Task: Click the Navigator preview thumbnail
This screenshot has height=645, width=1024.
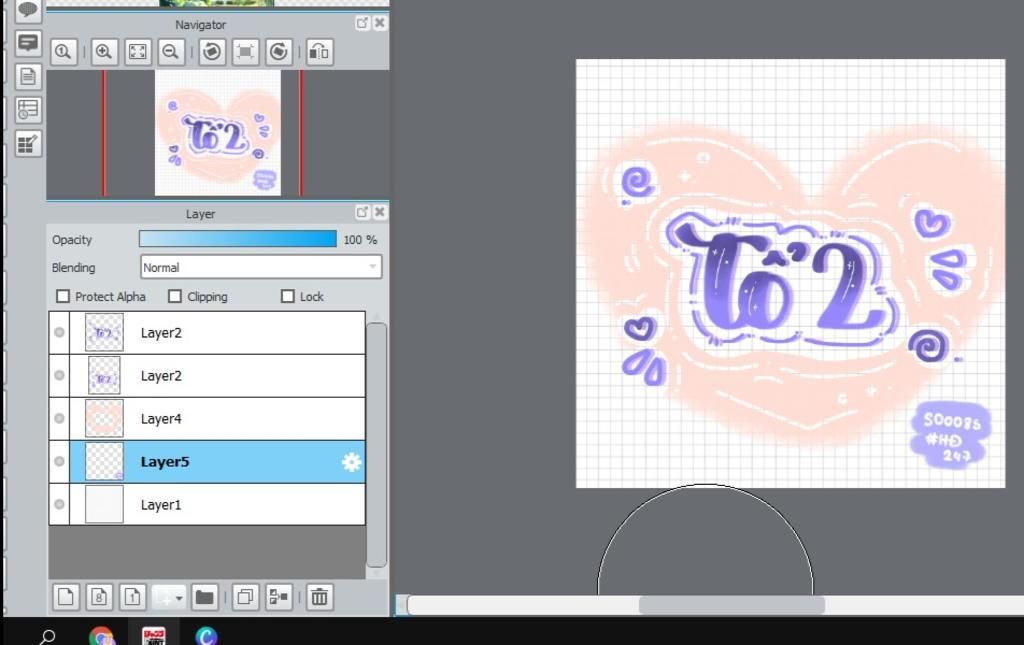Action: click(217, 133)
